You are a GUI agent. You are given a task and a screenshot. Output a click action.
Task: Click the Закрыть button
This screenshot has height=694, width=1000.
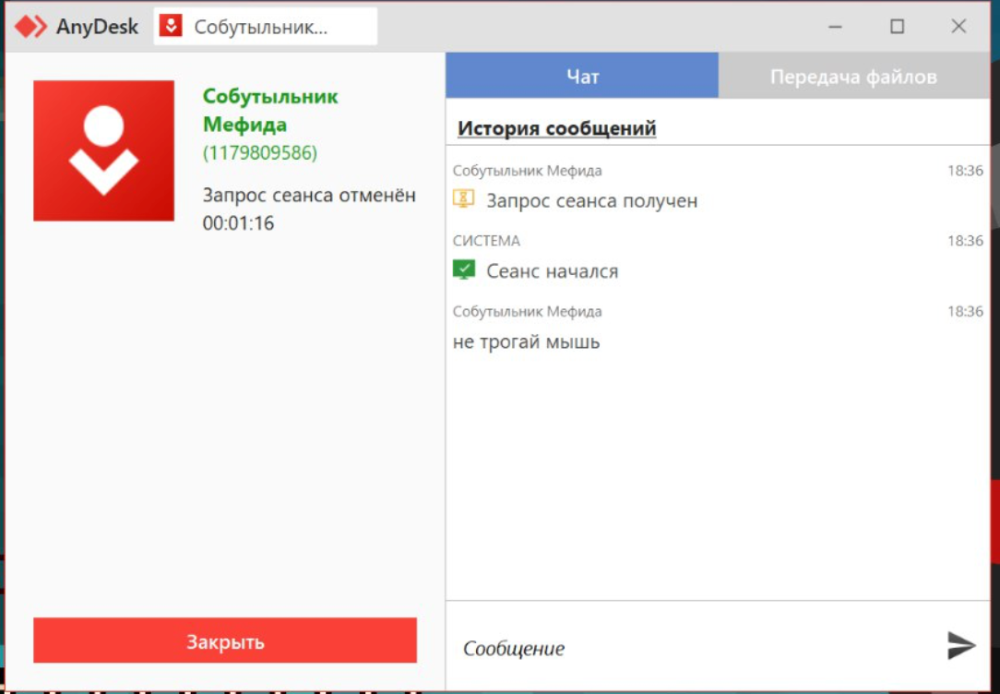coord(225,640)
